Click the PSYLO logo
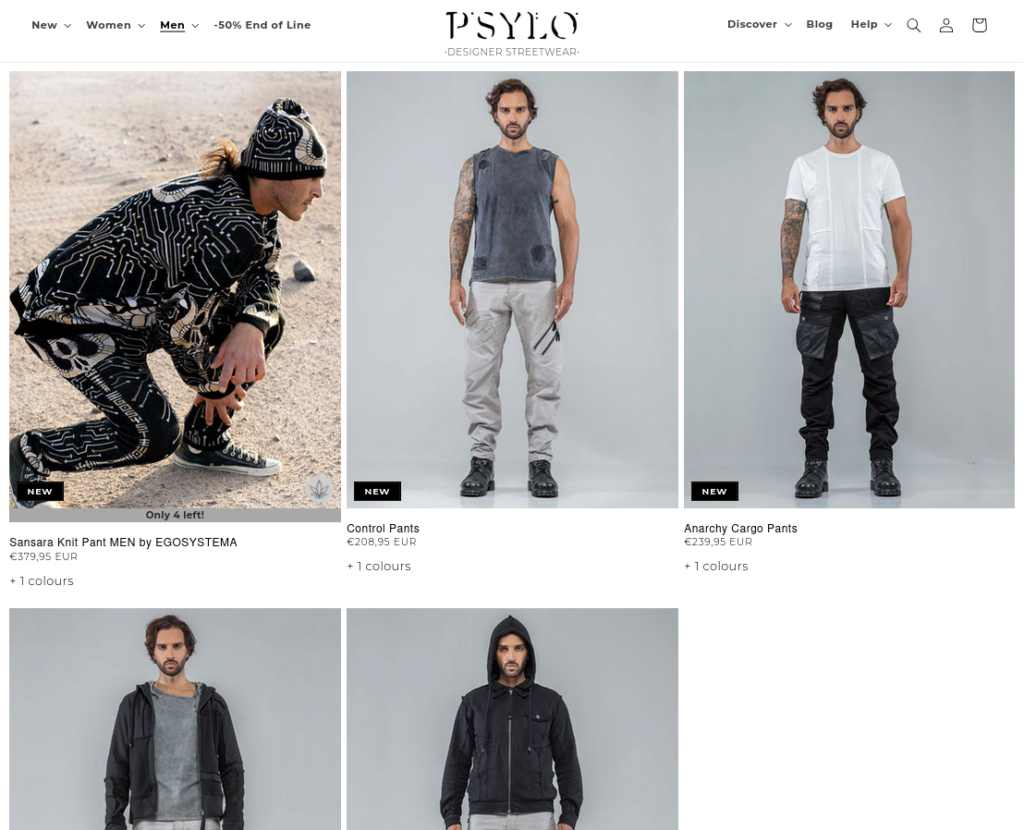Viewport: 1024px width, 830px height. click(512, 34)
